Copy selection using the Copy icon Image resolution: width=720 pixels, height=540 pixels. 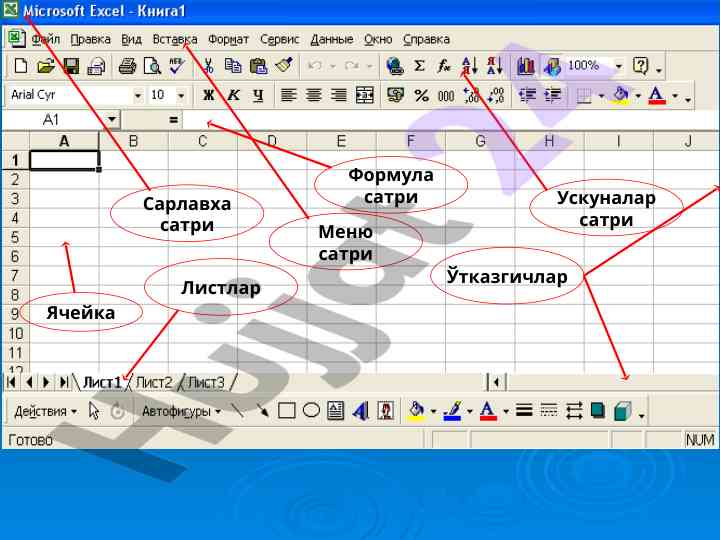[x=233, y=66]
